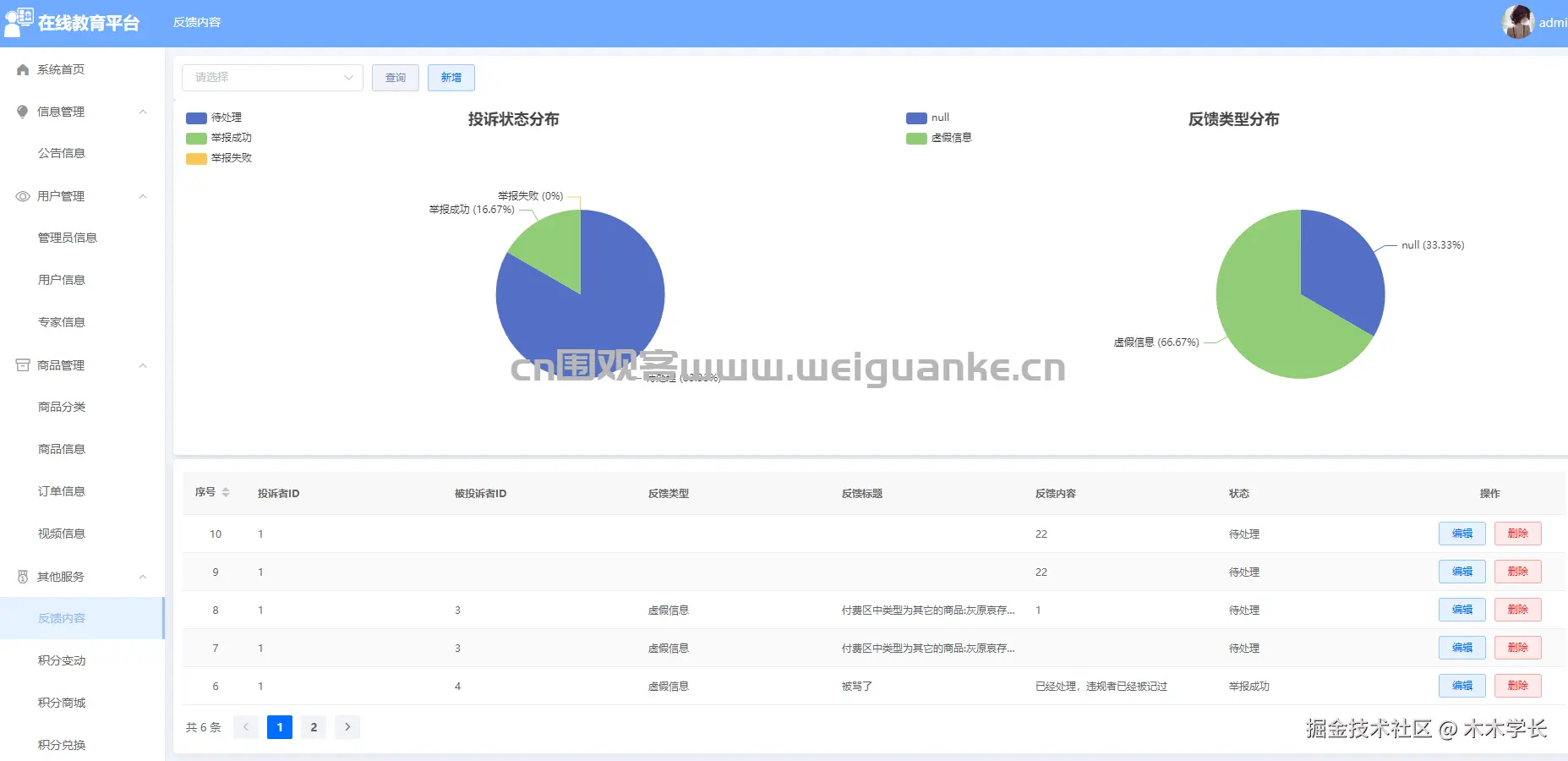This screenshot has height=761, width=1568.
Task: Click the next page arrow
Action: (347, 727)
